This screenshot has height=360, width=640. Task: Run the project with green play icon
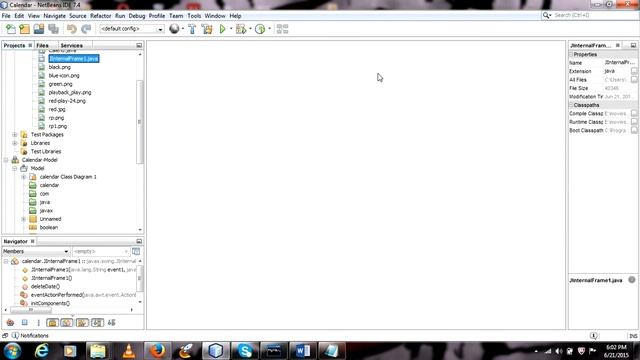222,29
